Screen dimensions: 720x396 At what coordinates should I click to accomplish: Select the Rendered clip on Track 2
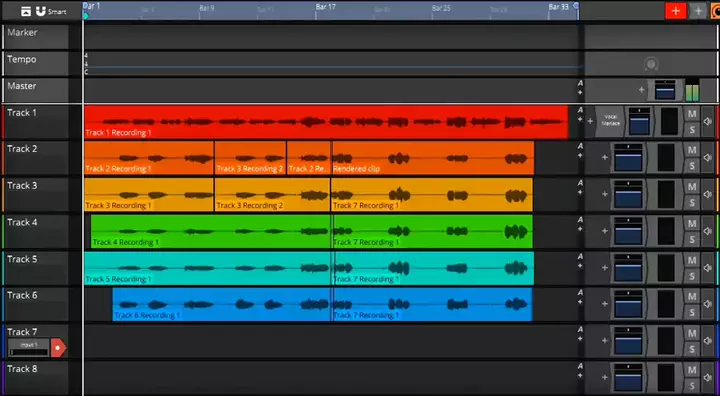[433, 158]
